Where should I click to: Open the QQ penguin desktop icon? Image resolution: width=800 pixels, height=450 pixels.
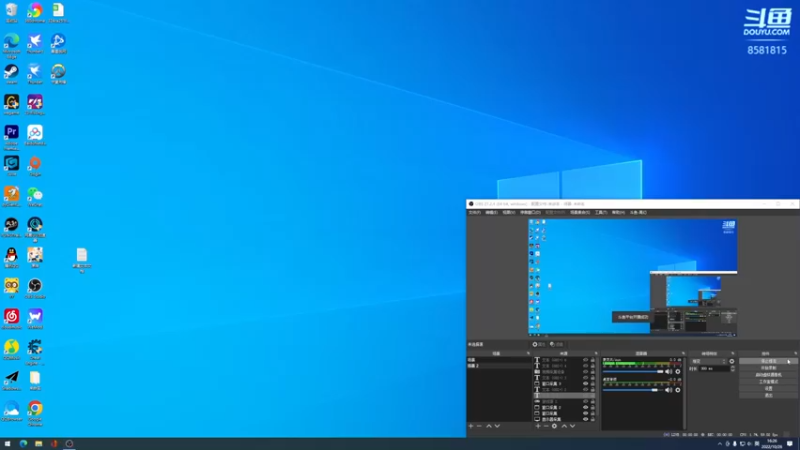coord(11,258)
